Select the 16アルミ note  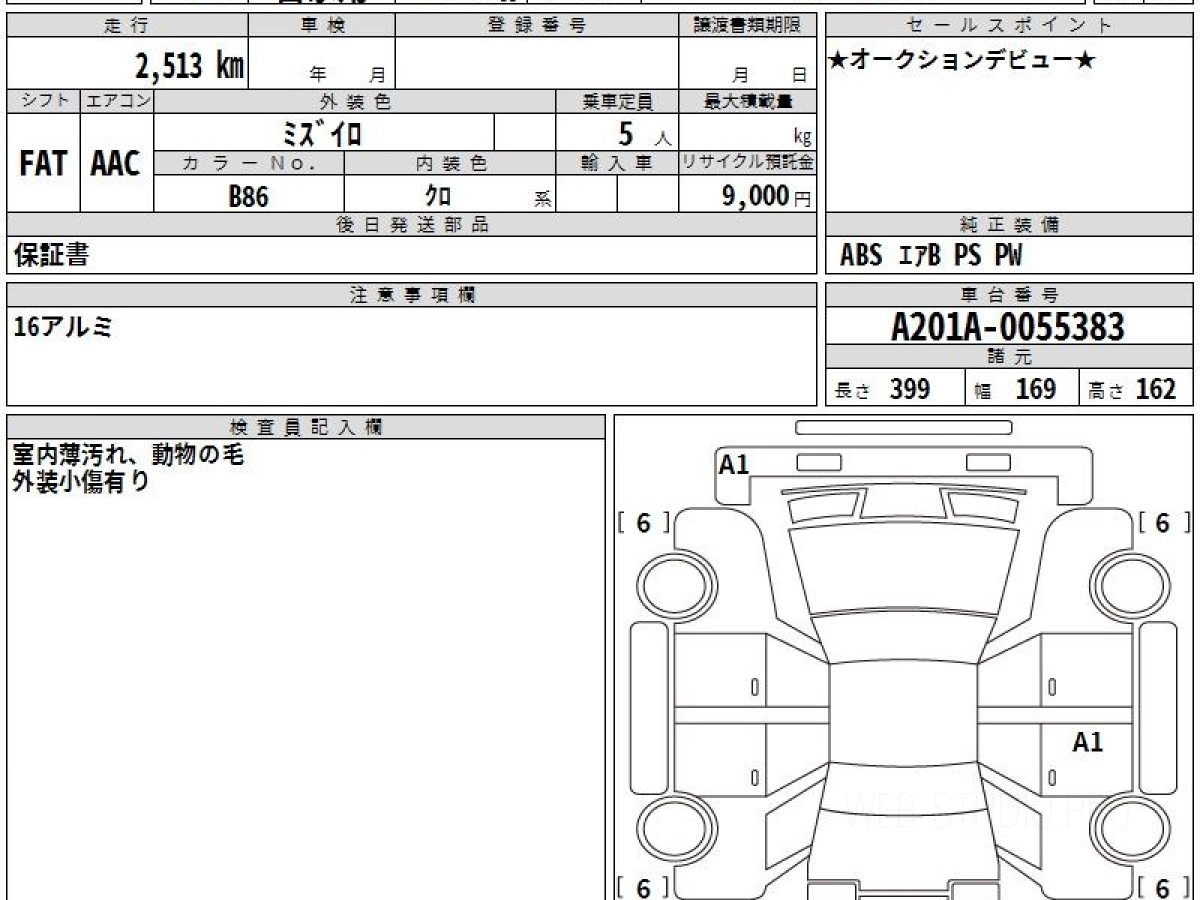[62, 326]
